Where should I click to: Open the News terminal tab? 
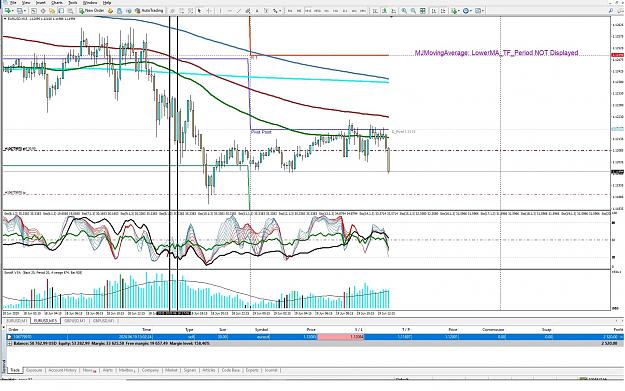(89, 370)
